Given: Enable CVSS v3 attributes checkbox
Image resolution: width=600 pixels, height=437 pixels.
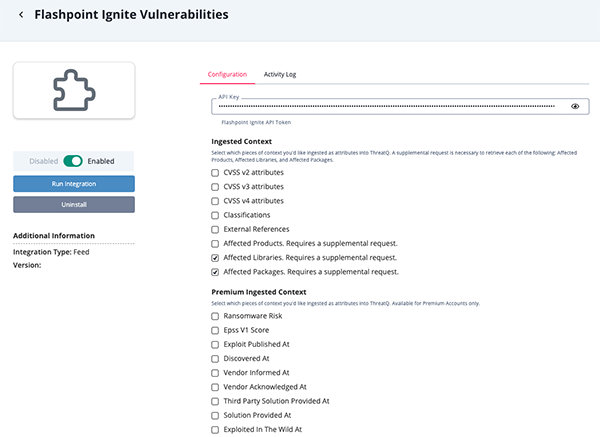Looking at the screenshot, I should [215, 187].
